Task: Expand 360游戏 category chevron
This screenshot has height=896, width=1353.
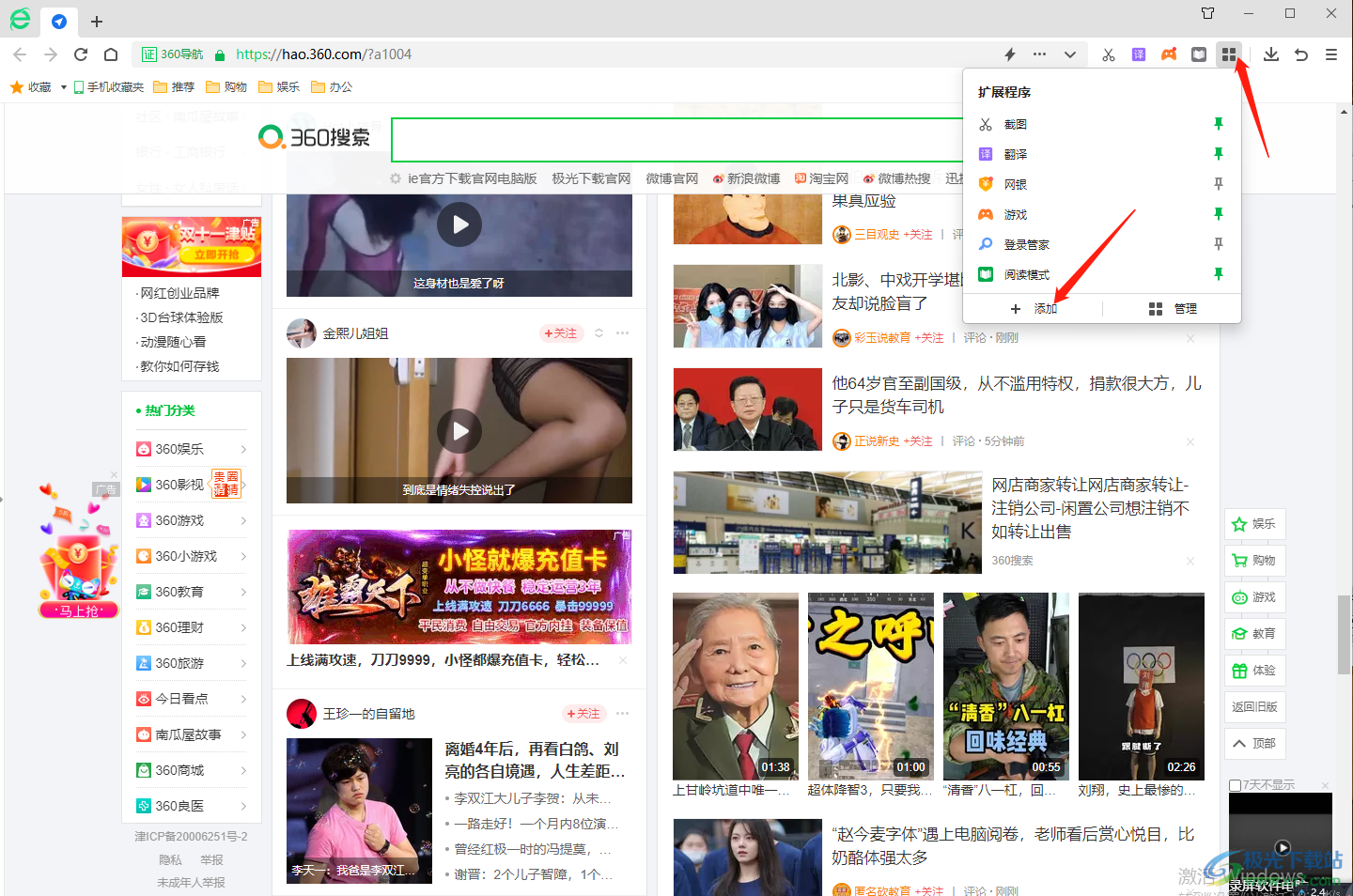Action: pos(243,520)
